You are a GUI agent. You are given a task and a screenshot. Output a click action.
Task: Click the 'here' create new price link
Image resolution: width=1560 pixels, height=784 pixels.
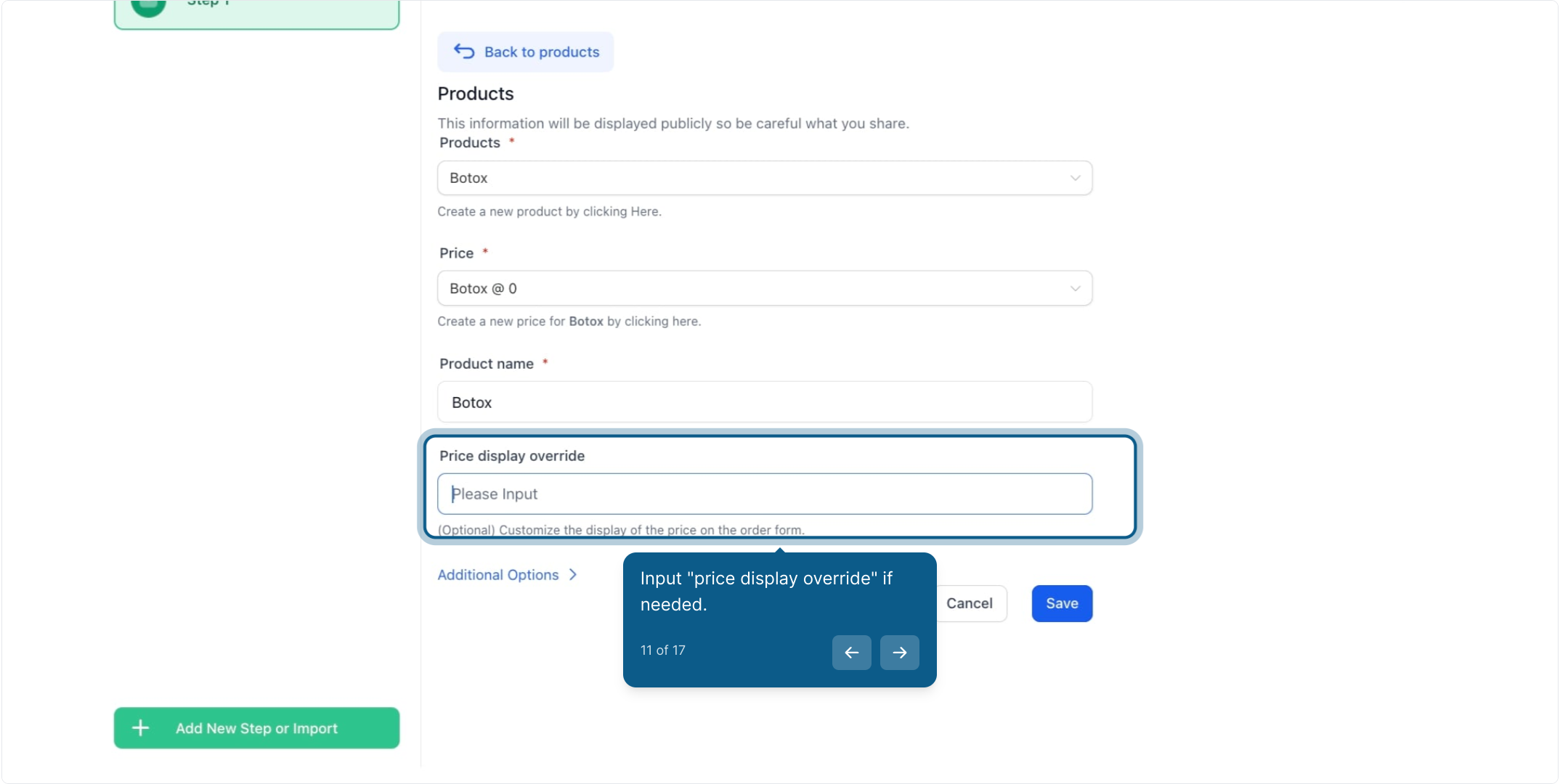point(685,321)
